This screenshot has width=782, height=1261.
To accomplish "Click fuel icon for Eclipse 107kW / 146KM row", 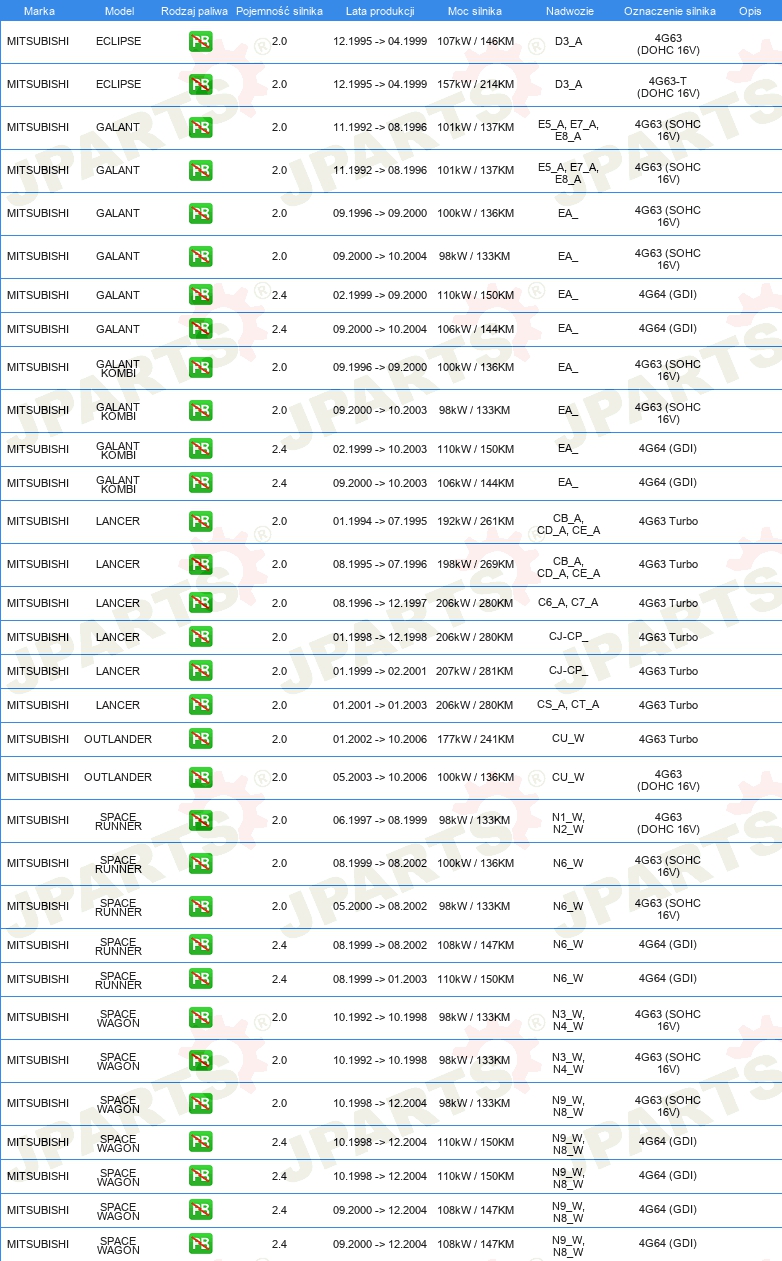I will coord(200,42).
